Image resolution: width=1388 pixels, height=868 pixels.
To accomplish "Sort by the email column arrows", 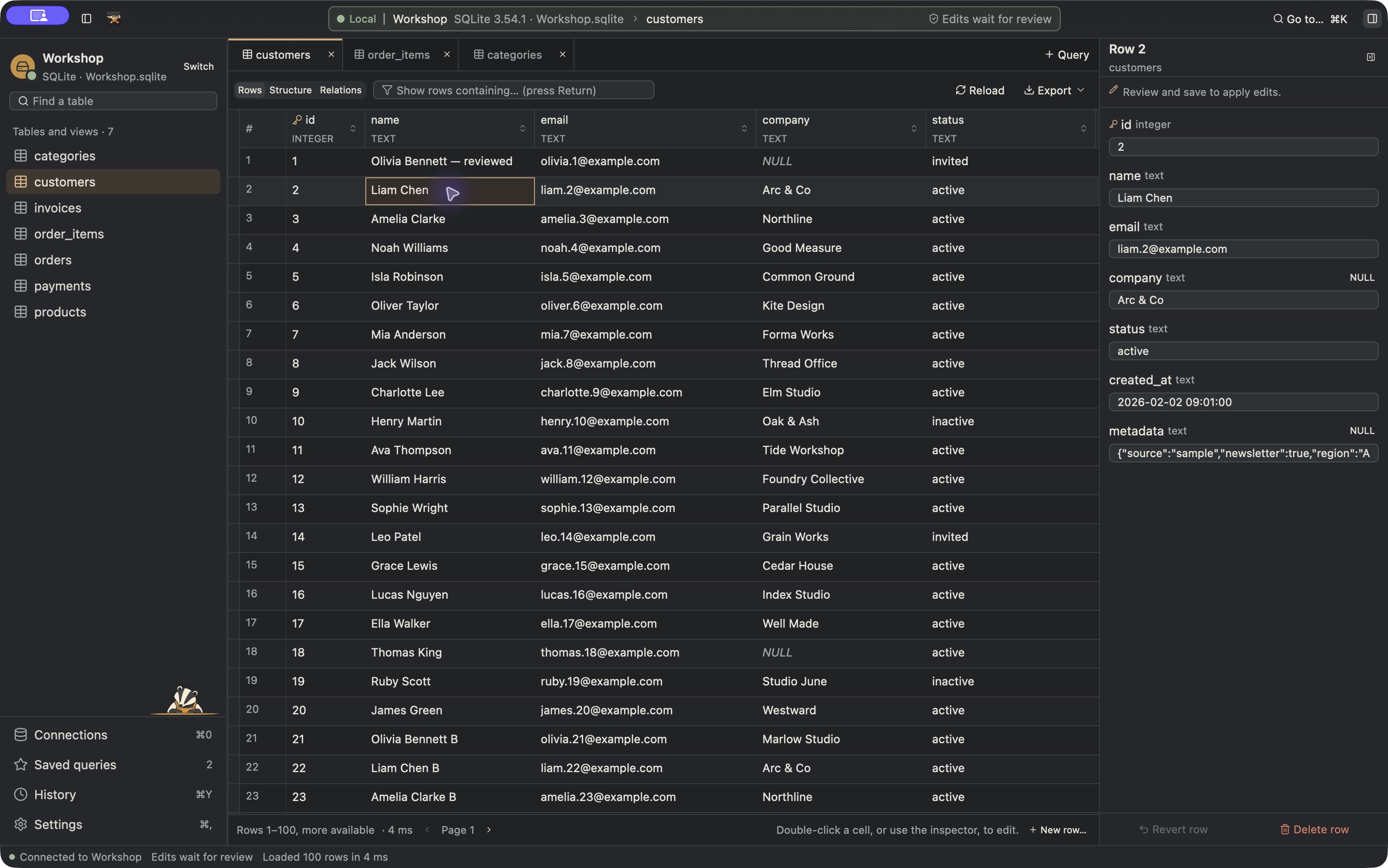I will pyautogui.click(x=744, y=129).
